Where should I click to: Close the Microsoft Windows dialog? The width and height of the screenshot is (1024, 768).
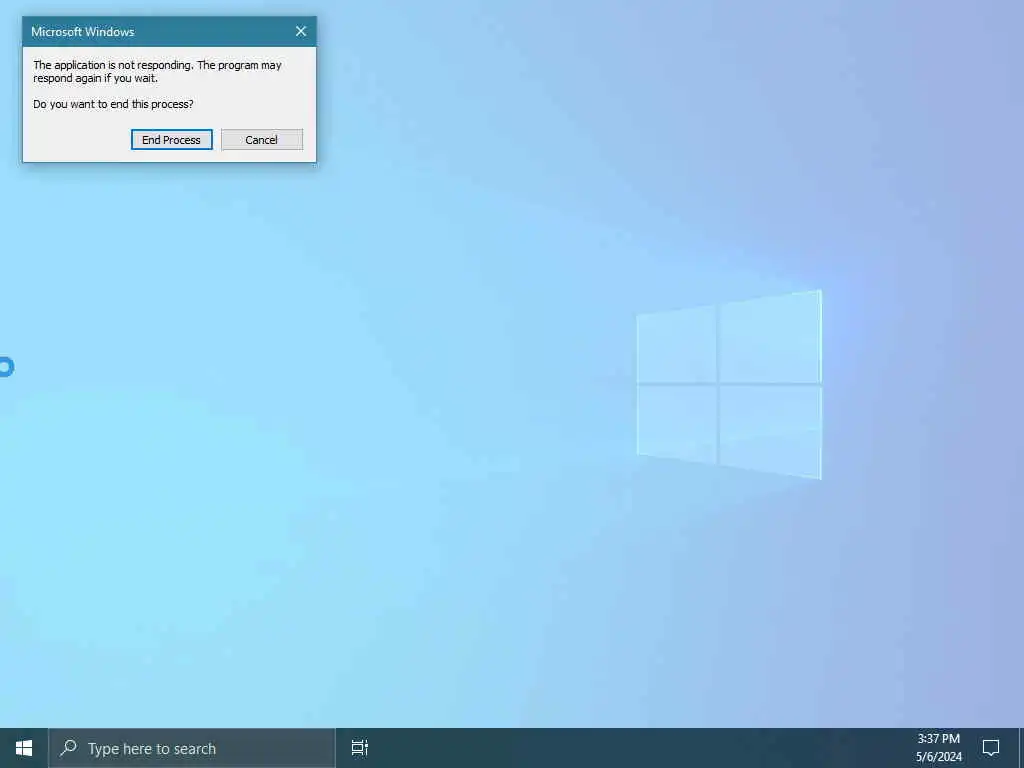(x=300, y=31)
